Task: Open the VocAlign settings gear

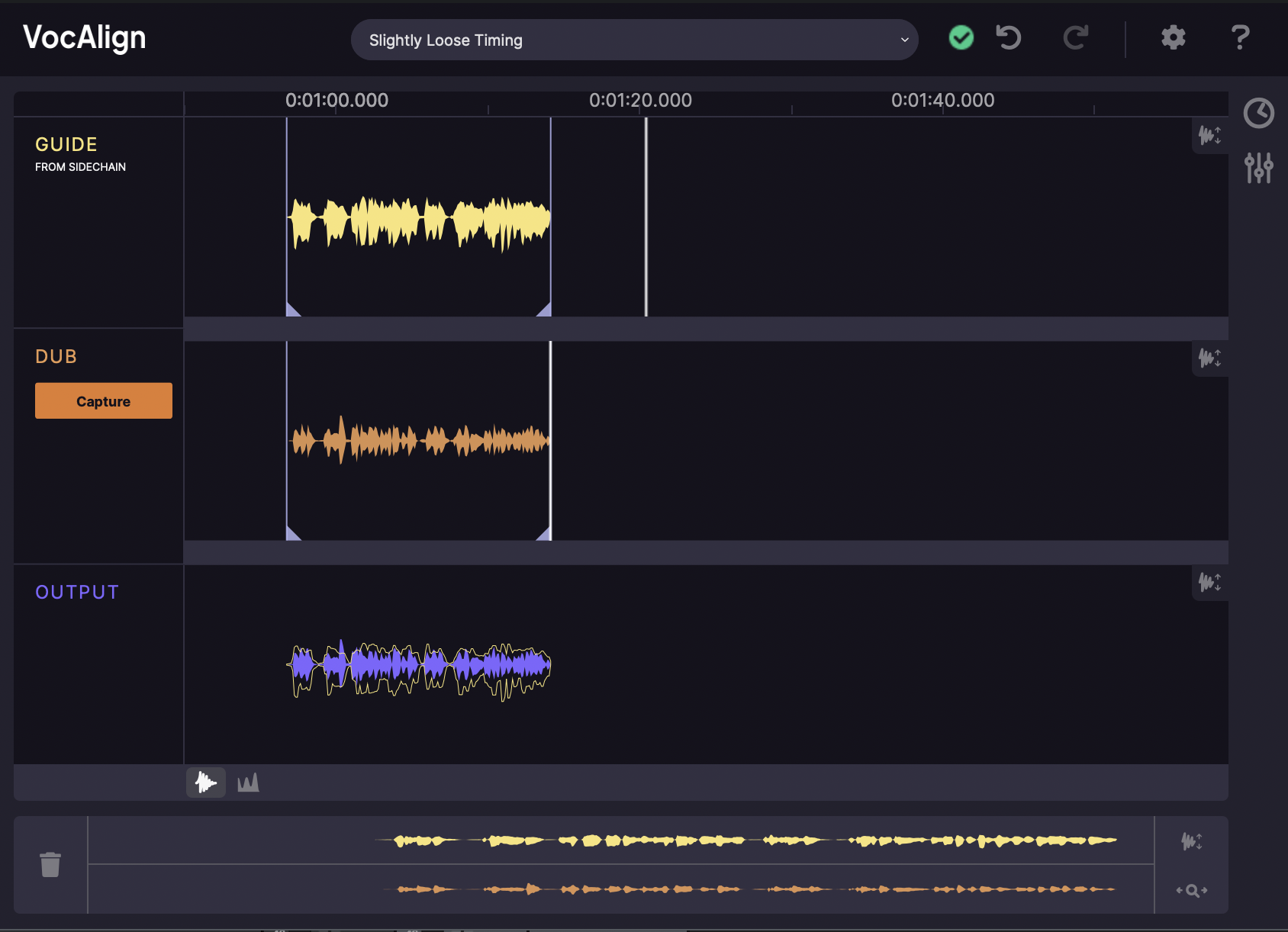Action: [x=1173, y=38]
